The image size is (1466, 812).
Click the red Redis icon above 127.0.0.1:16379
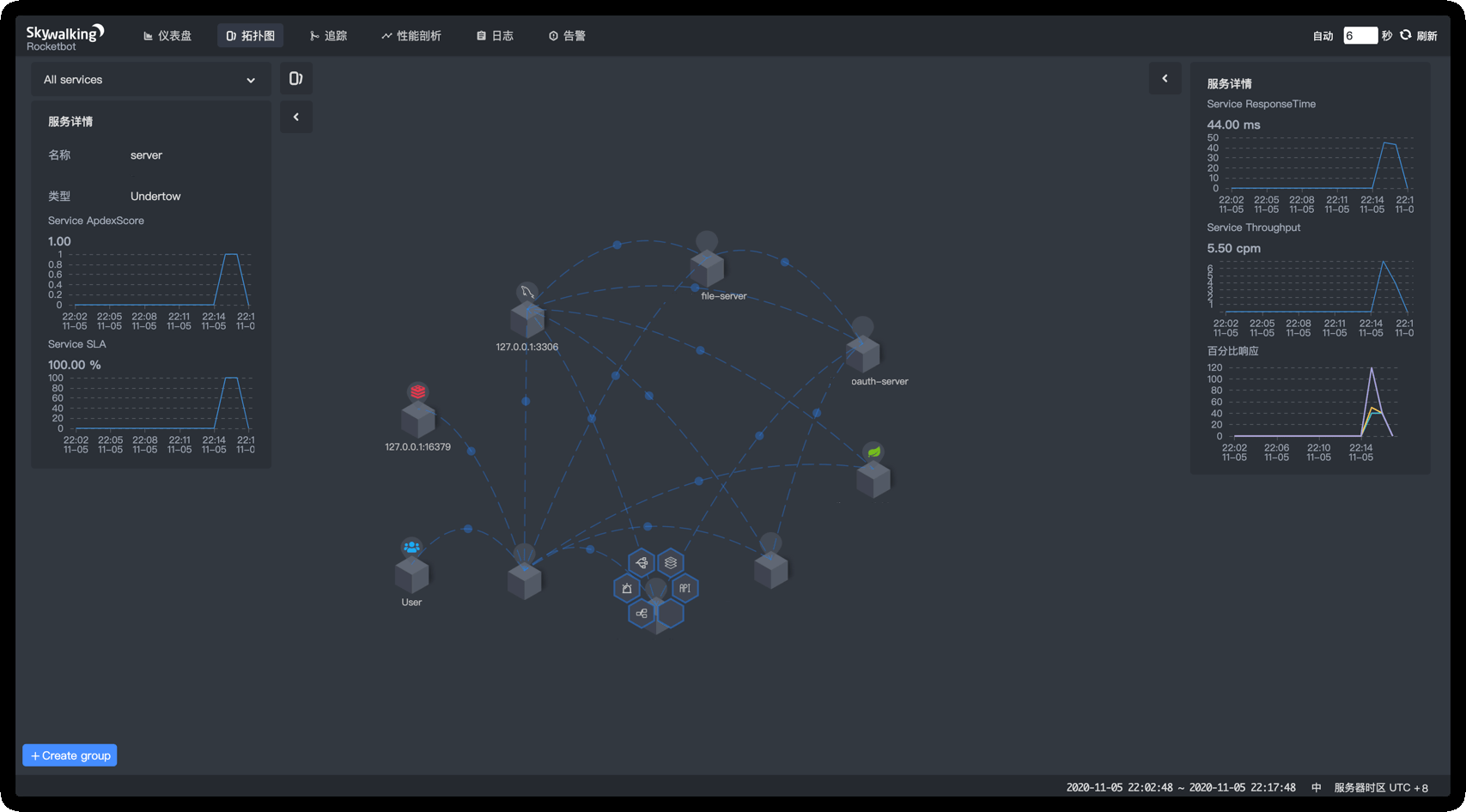(x=417, y=391)
